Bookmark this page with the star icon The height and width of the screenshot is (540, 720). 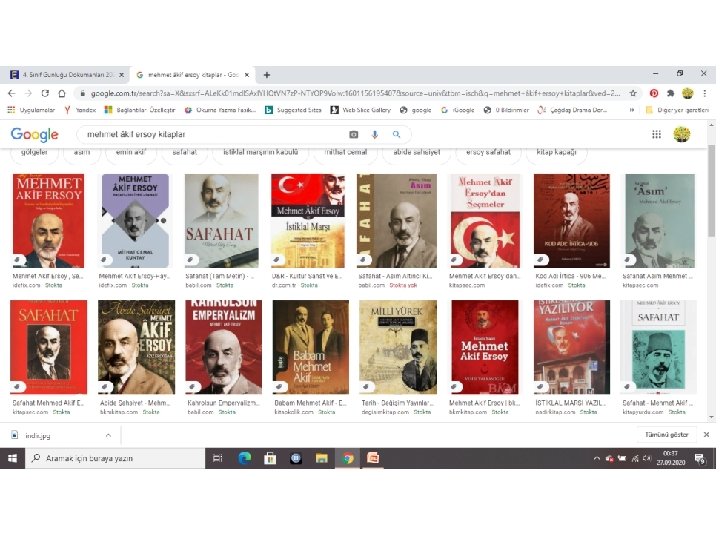pyautogui.click(x=633, y=93)
